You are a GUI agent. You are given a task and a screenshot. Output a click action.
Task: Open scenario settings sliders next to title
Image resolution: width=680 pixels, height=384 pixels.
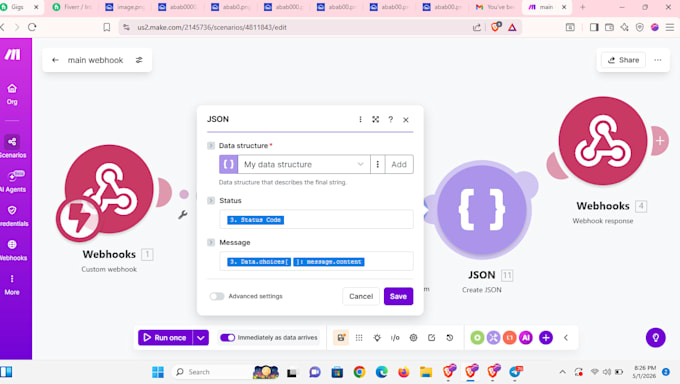[x=139, y=60]
